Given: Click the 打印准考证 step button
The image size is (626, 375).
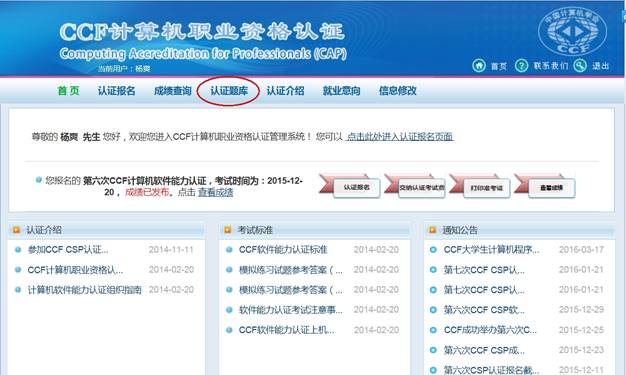Looking at the screenshot, I should click(487, 188).
